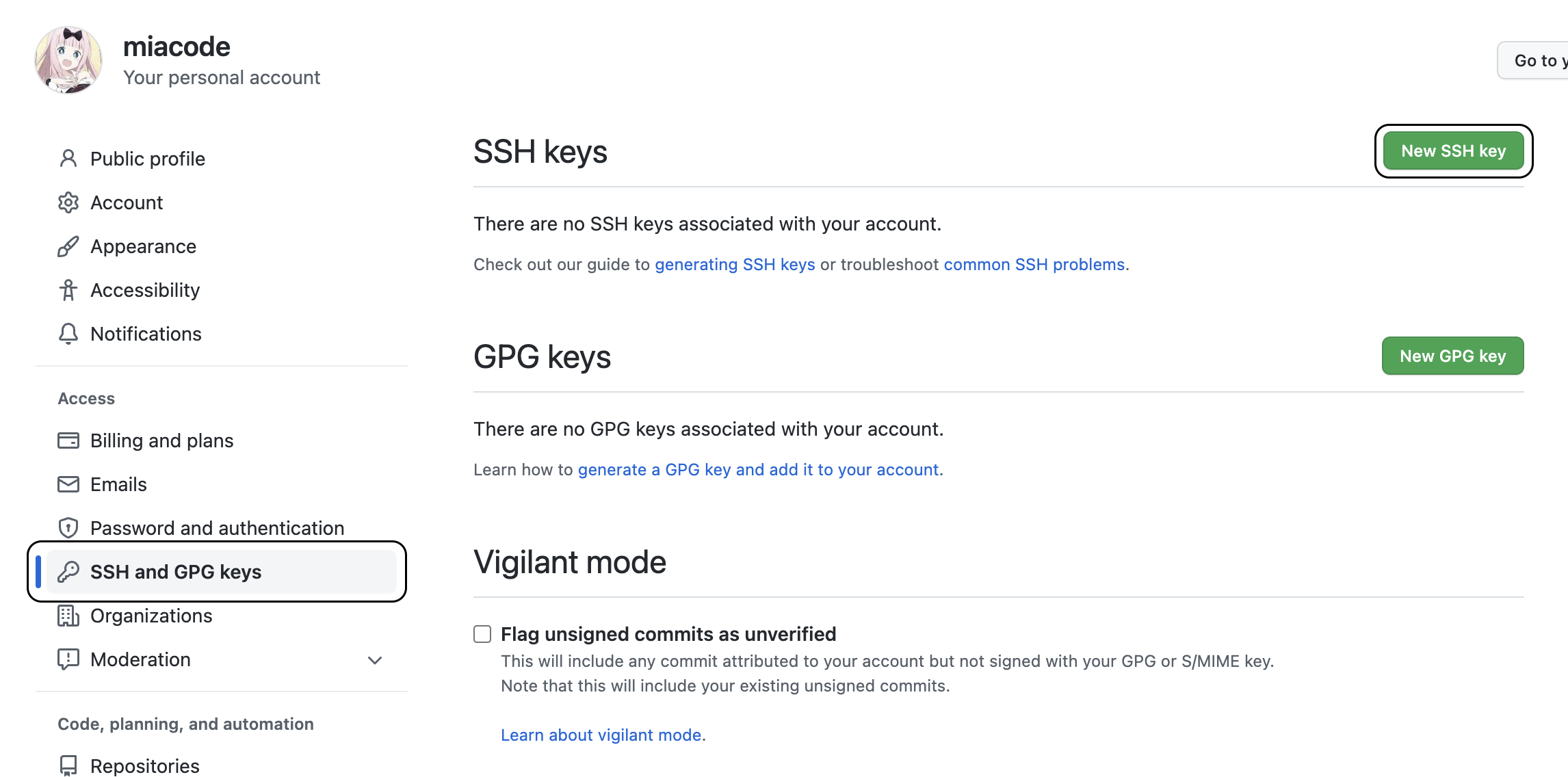Open the Repositories settings page

(144, 765)
